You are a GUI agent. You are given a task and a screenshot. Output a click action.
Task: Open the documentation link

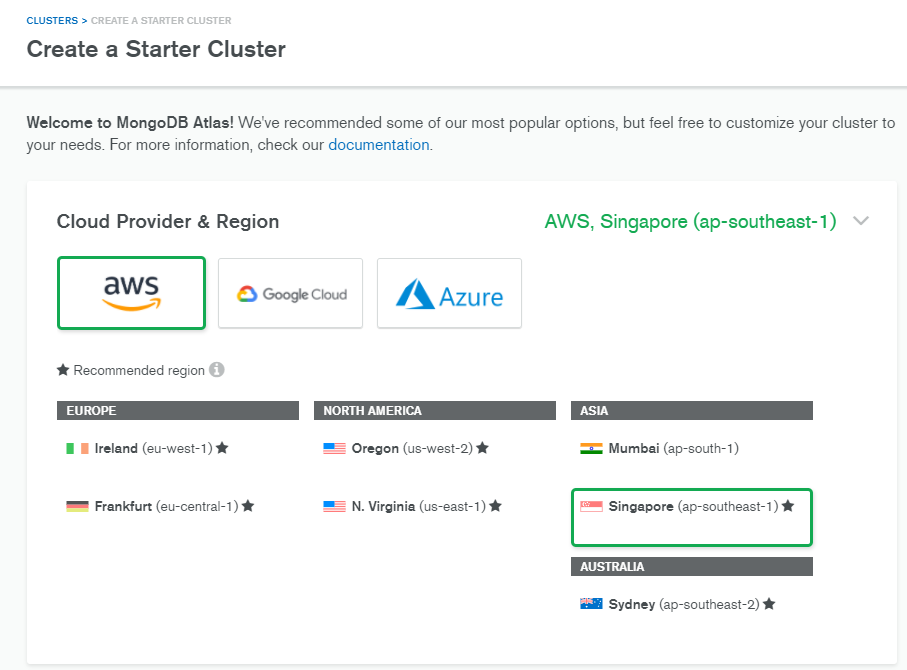pyautogui.click(x=379, y=145)
